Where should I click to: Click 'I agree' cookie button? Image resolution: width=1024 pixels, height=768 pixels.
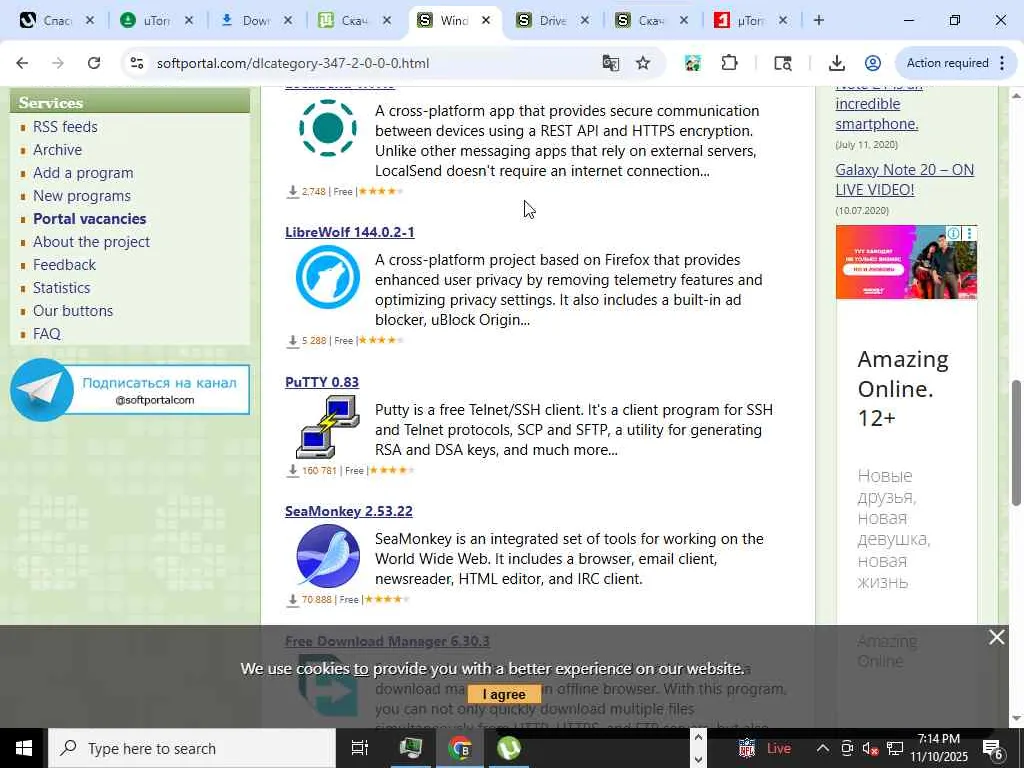click(504, 694)
